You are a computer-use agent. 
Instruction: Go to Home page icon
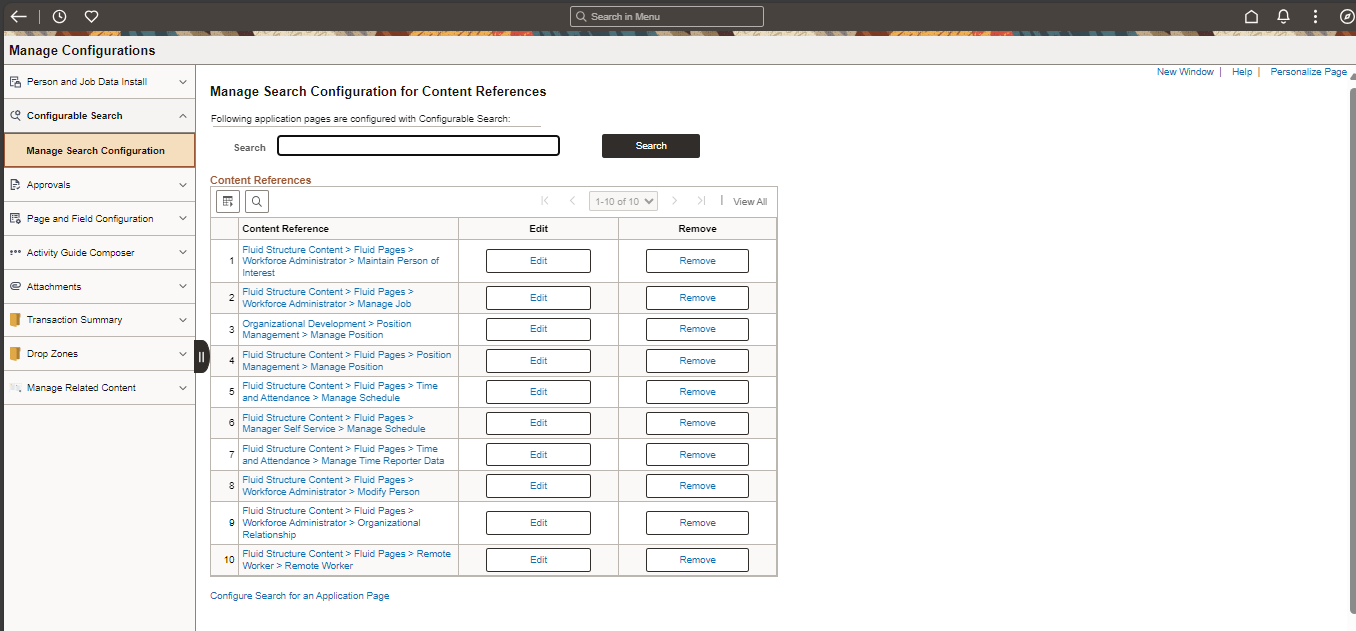(1251, 16)
